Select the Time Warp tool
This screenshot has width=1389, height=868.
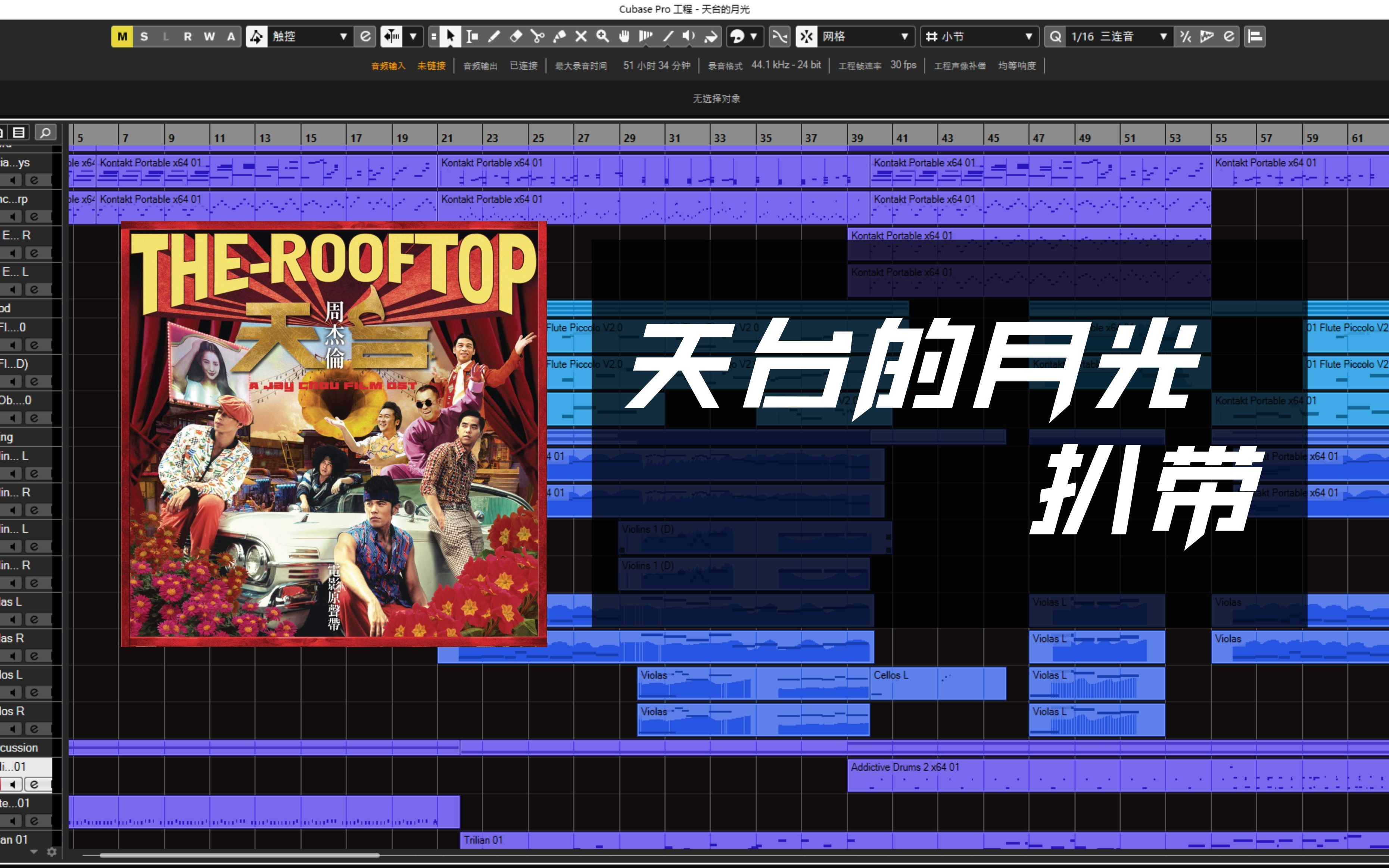[x=646, y=36]
